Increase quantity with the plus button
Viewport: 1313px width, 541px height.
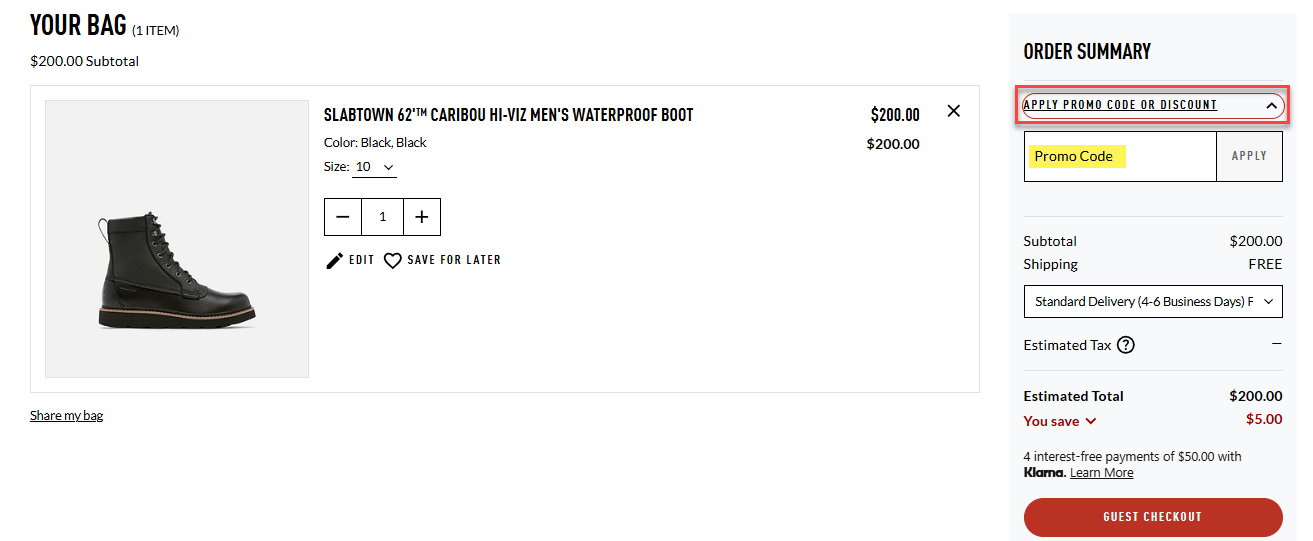point(421,217)
